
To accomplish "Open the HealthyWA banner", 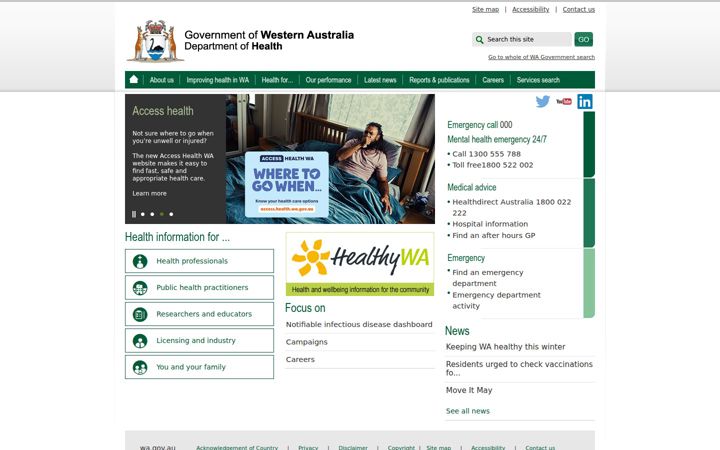I will point(360,264).
